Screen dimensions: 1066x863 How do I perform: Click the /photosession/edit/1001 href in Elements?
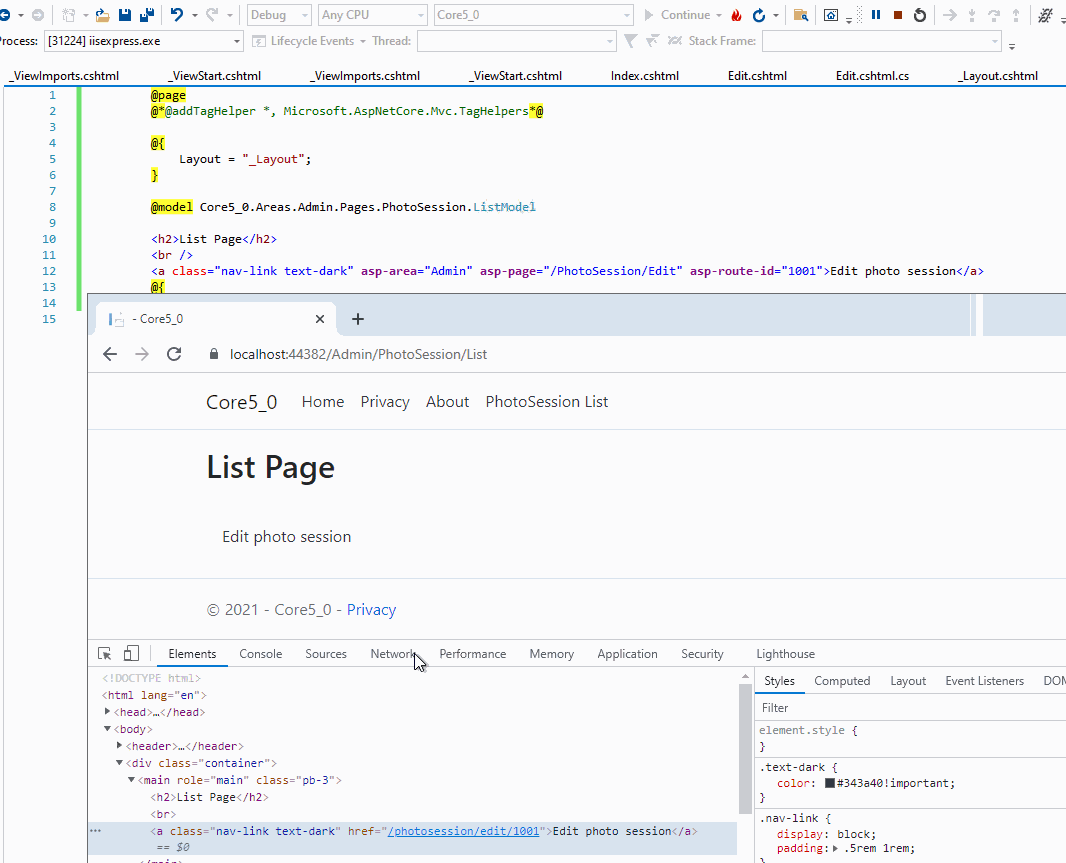tap(464, 831)
